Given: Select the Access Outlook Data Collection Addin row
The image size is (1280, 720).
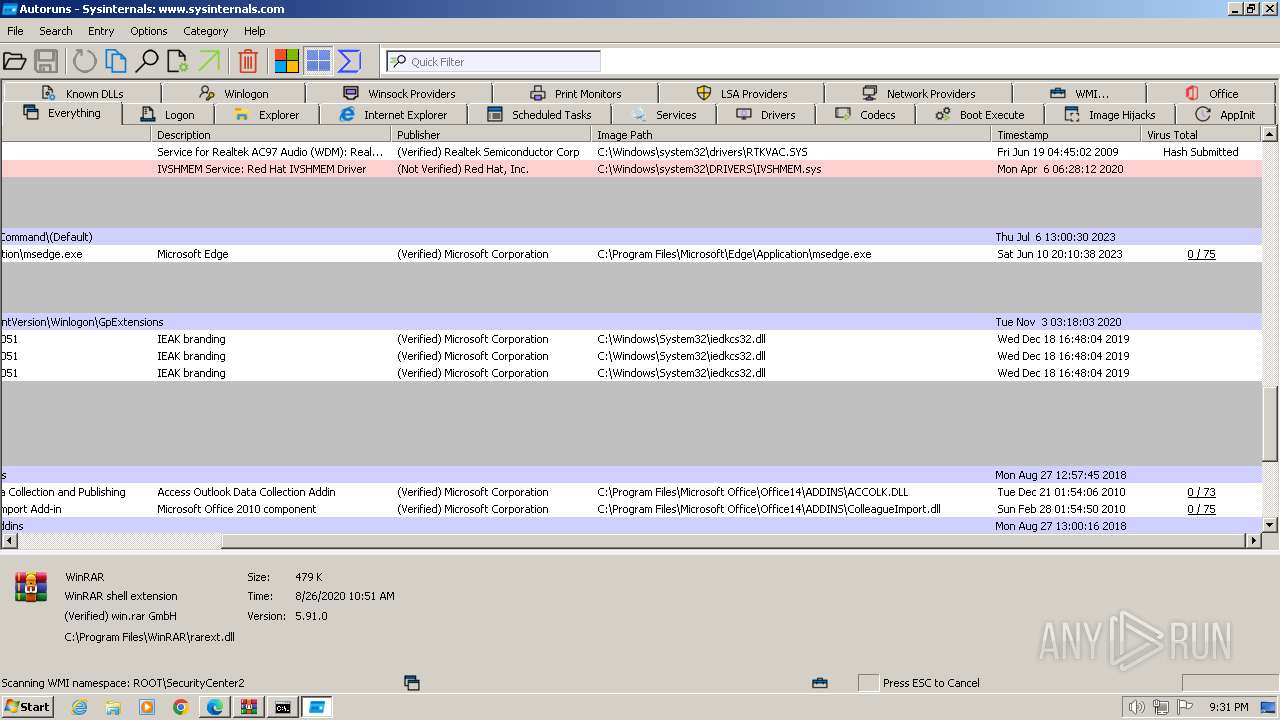Looking at the screenshot, I should 631,492.
